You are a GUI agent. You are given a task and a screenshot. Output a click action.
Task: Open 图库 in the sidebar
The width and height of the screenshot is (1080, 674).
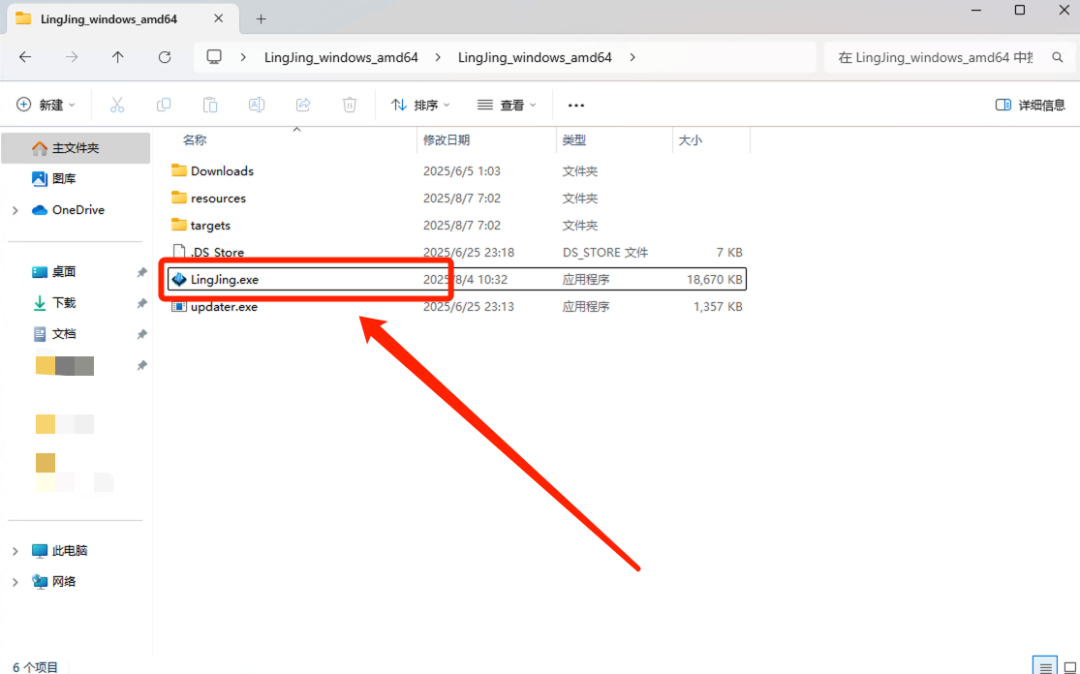point(63,179)
